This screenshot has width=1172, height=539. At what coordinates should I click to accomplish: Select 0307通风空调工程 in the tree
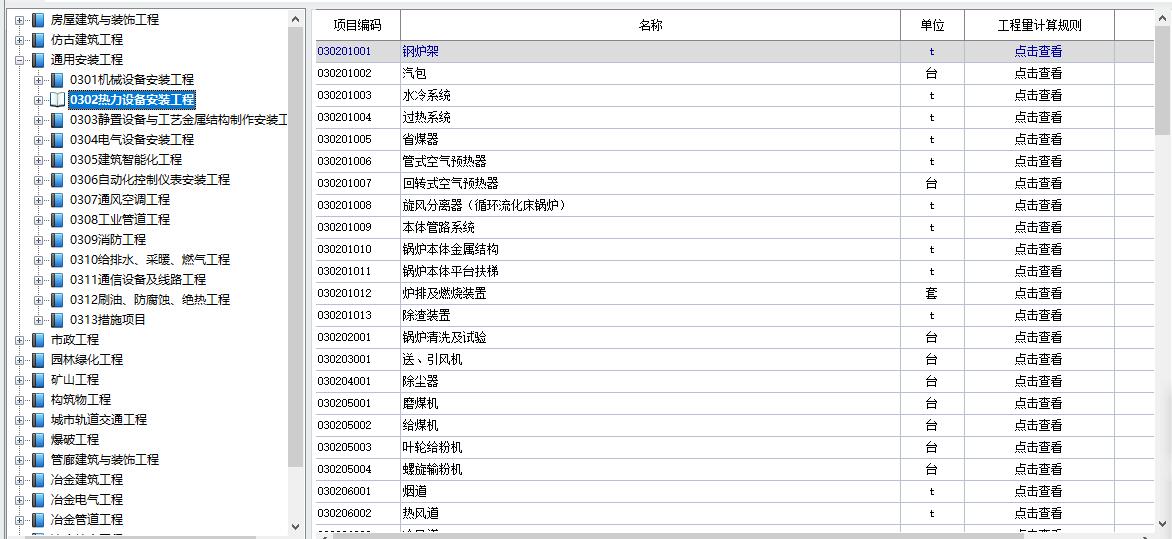[x=120, y=200]
